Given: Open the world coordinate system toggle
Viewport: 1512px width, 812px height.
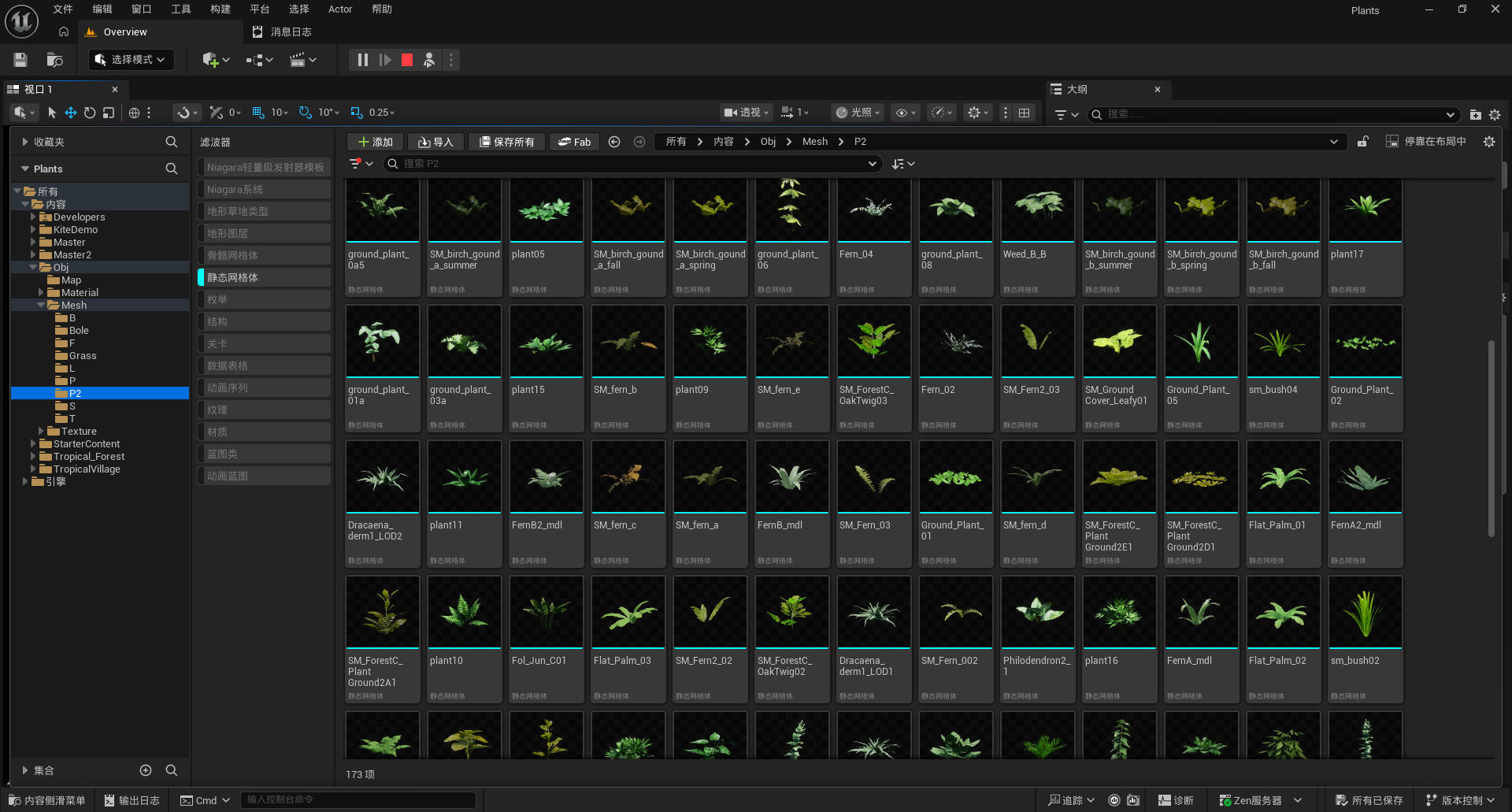Looking at the screenshot, I should coord(134,113).
